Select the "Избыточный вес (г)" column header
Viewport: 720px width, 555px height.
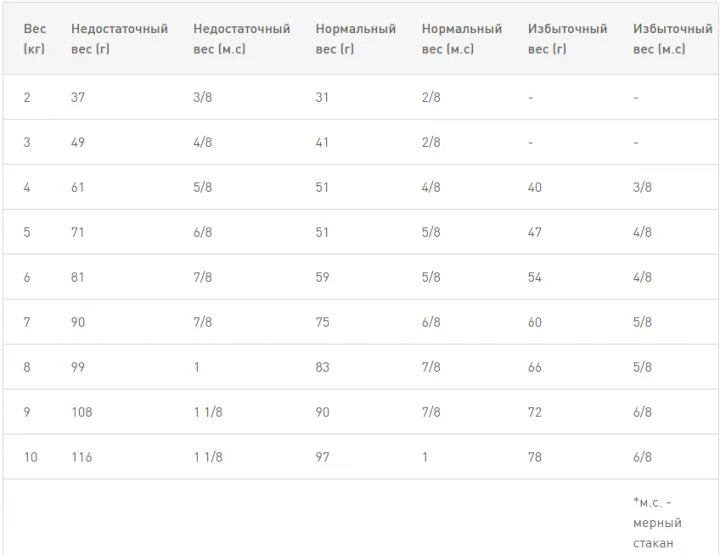[567, 39]
